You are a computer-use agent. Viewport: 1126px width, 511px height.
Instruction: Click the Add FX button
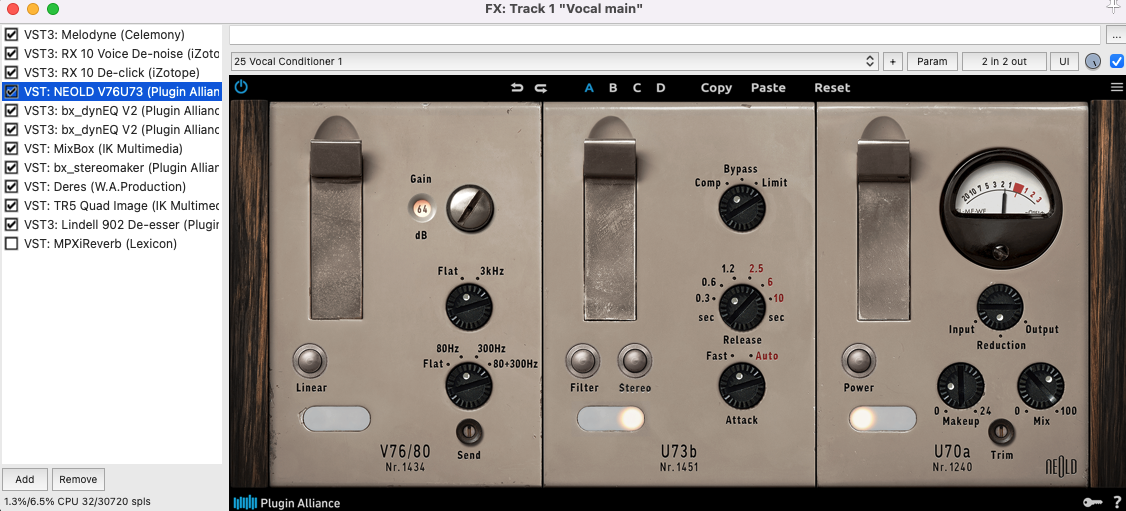25,479
